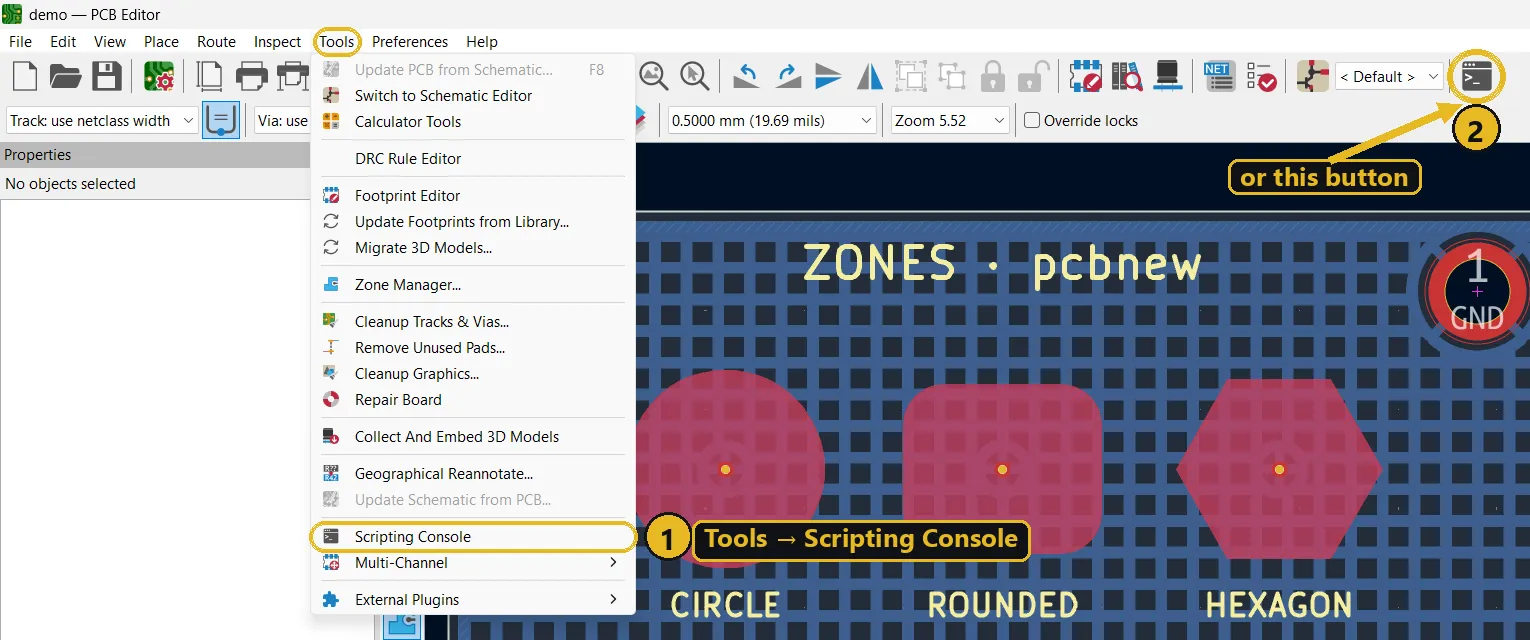1530x640 pixels.
Task: Select the GND pad 1 on canvas
Action: coord(1477,291)
